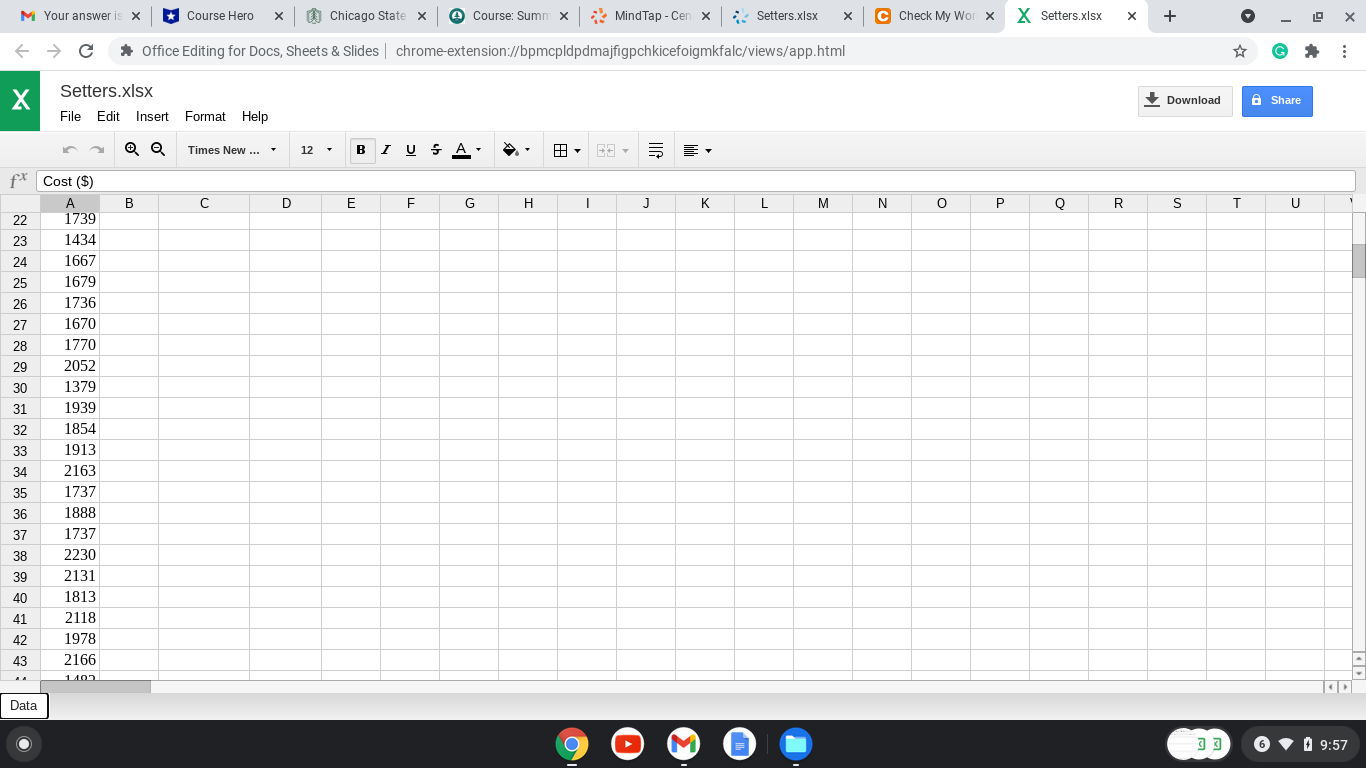
Task: Redo the last undone action
Action: coord(97,150)
